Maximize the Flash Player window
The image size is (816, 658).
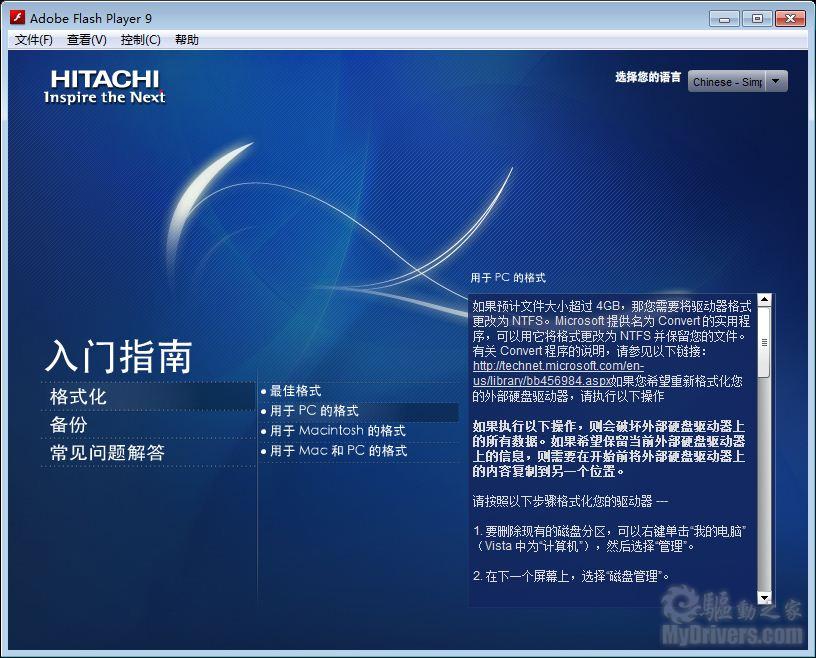tap(756, 18)
